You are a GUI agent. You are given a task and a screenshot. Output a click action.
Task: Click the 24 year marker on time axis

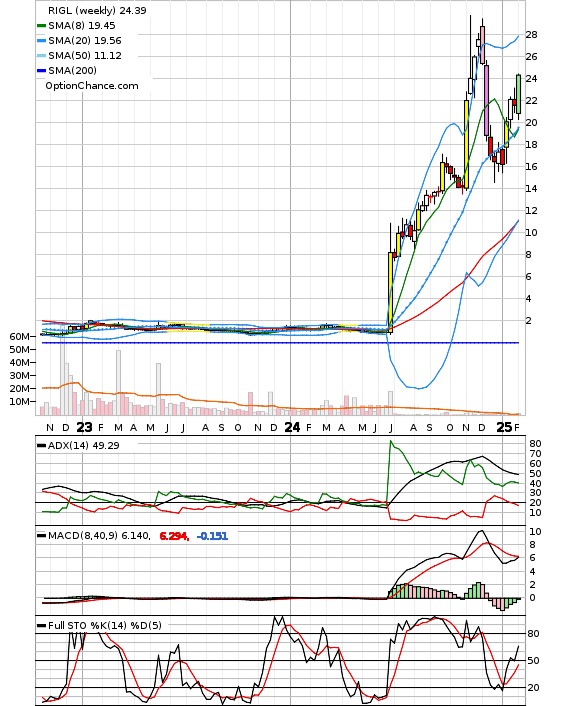point(292,427)
